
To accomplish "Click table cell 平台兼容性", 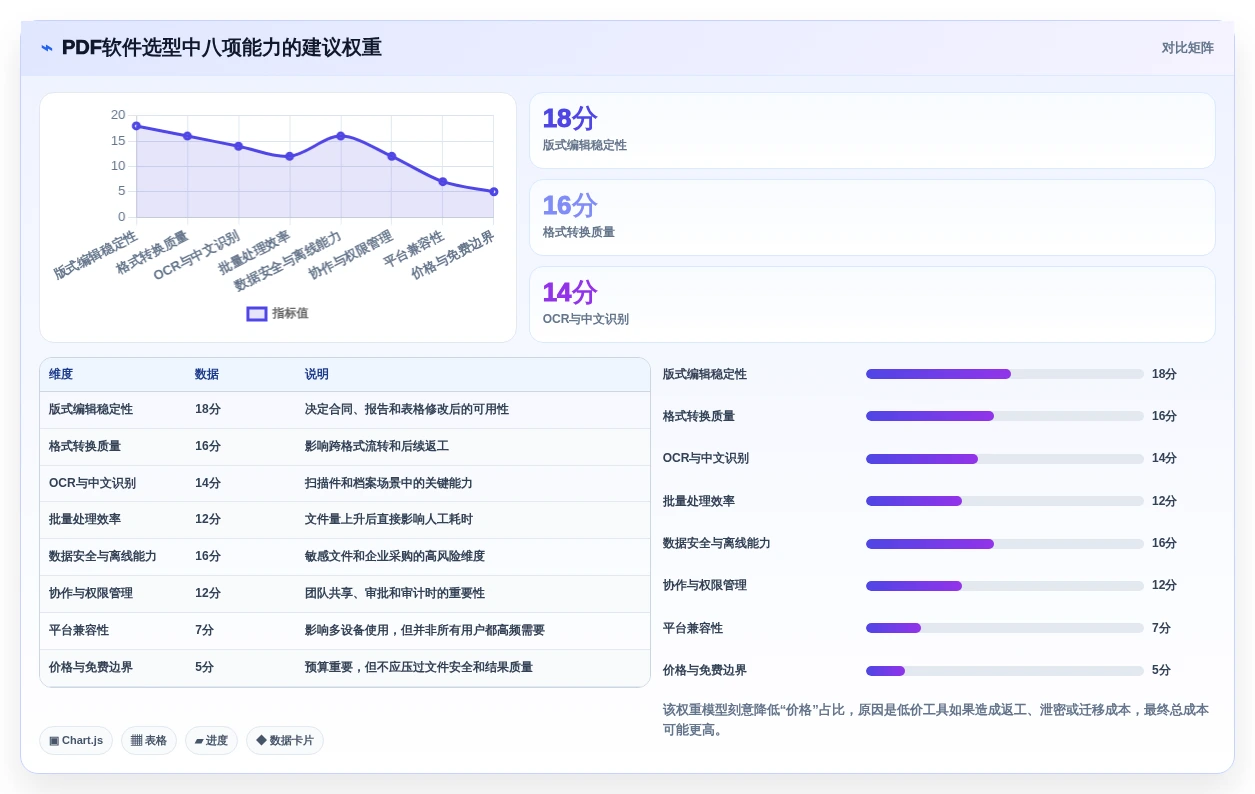I will [79, 631].
